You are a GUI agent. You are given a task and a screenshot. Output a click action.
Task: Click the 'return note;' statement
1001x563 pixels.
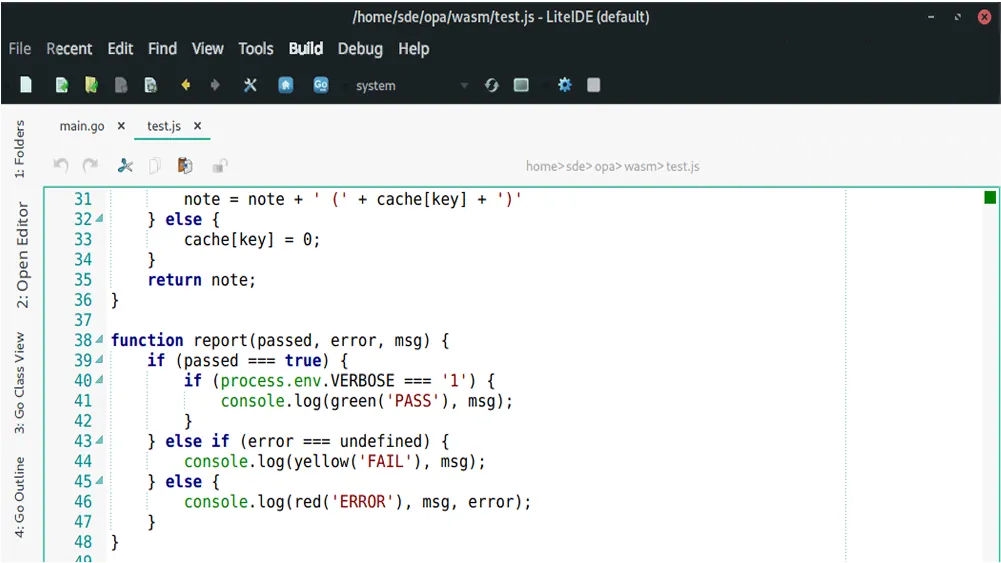coord(202,280)
